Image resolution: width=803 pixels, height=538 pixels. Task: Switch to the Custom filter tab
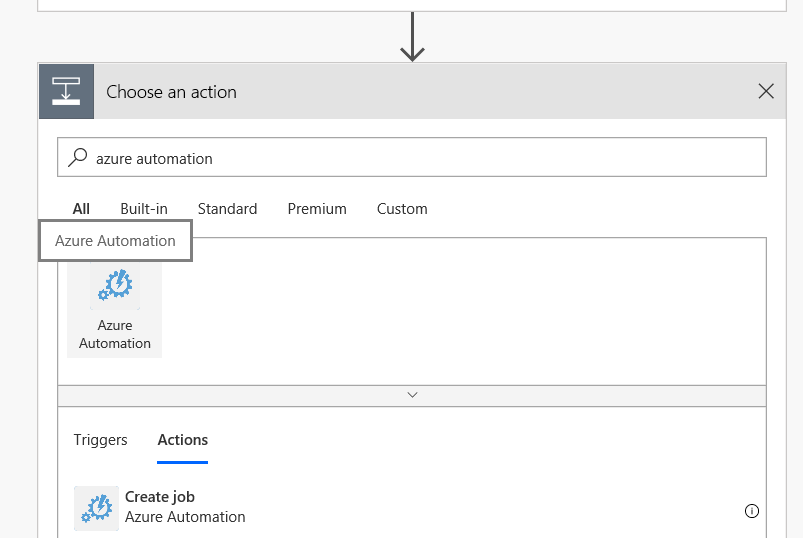point(402,209)
